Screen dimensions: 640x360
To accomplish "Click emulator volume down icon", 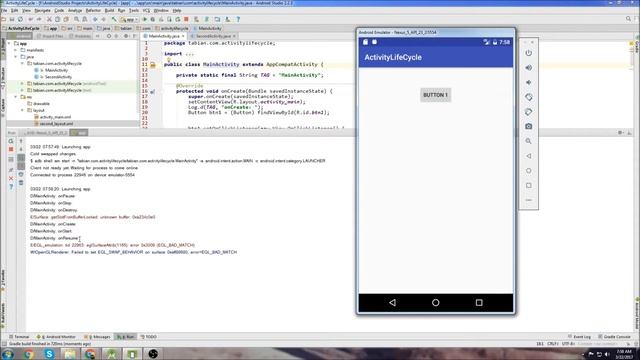I will pyautogui.click(x=529, y=82).
